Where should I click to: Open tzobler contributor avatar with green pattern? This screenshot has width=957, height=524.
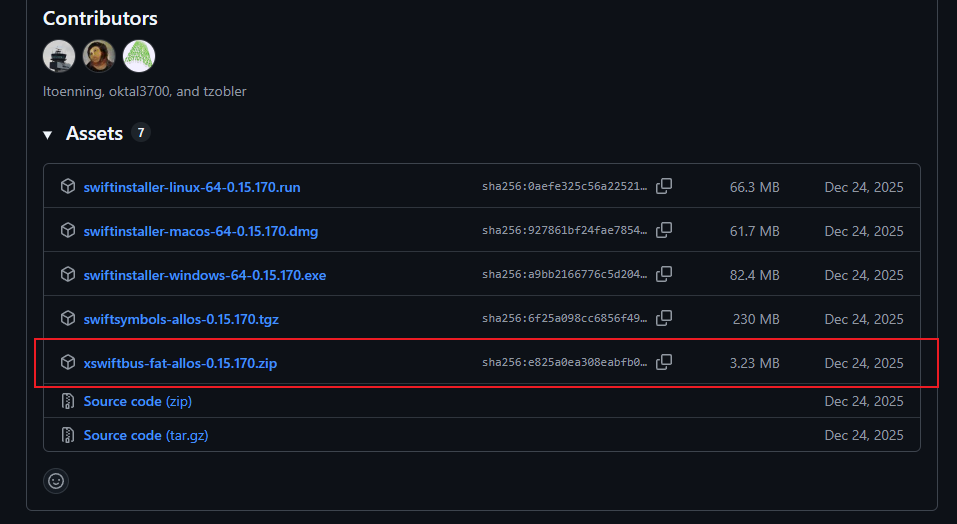(139, 56)
